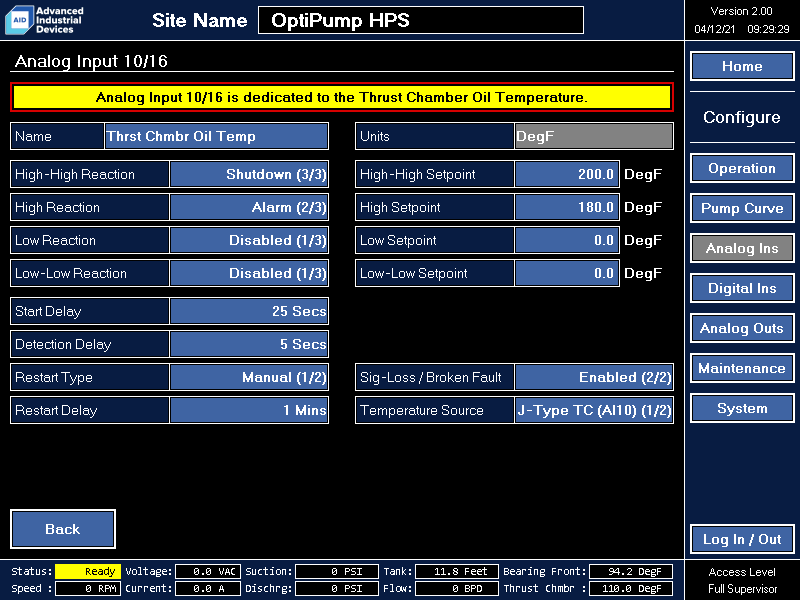Edit the Site Name field OptiPump HPS
This screenshot has height=600, width=800.
click(x=421, y=20)
